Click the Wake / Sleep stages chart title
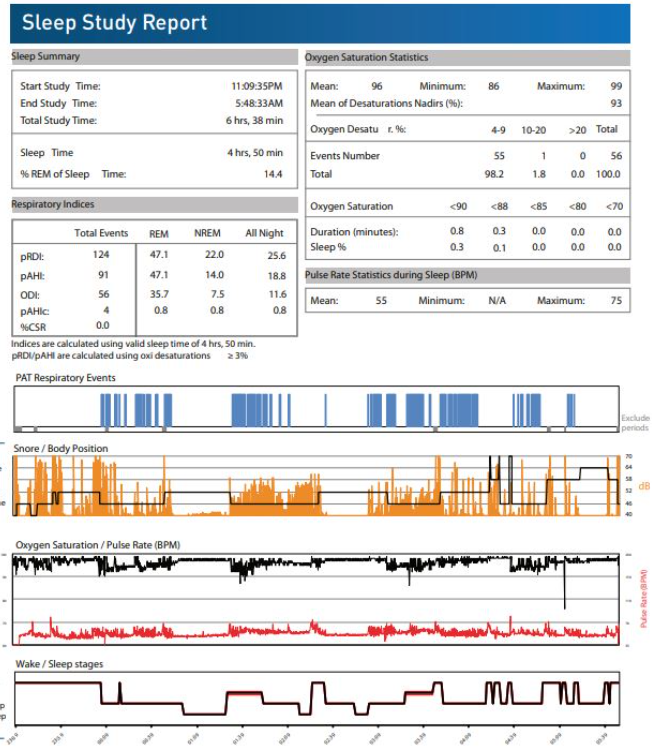The width and height of the screenshot is (652, 750). [x=59, y=663]
